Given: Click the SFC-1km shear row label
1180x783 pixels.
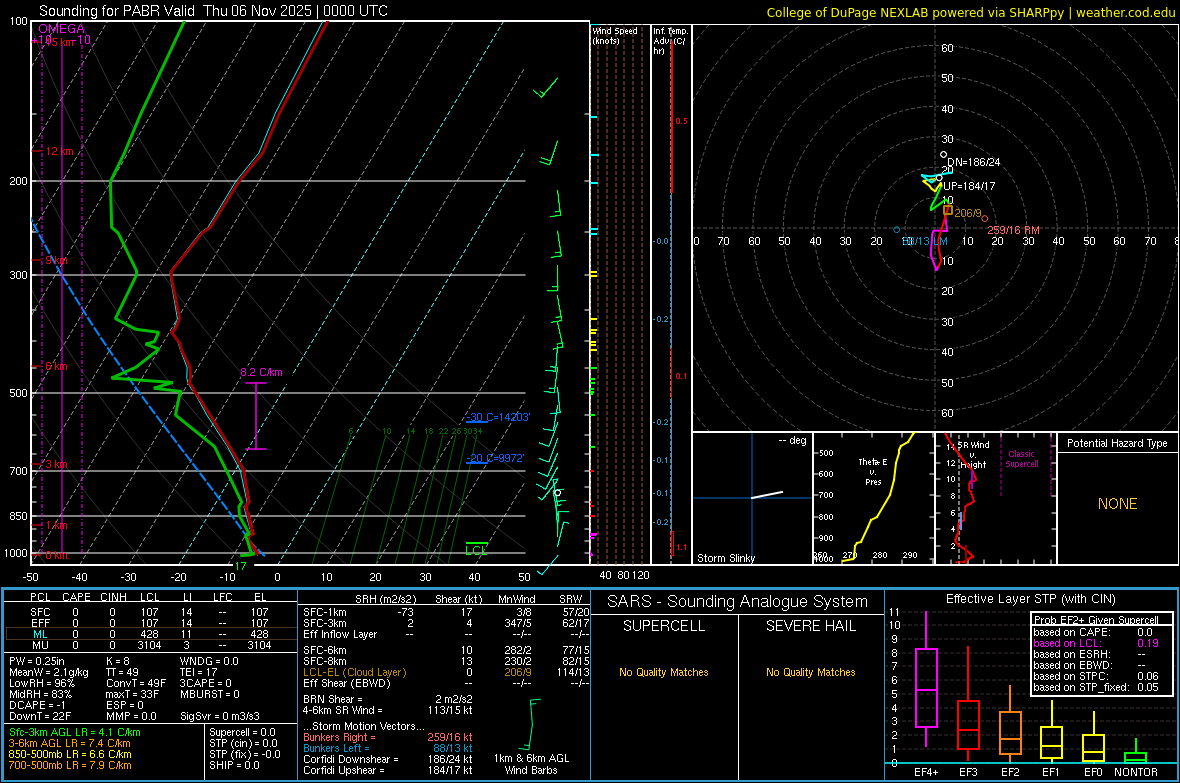Looking at the screenshot, I should click(325, 612).
